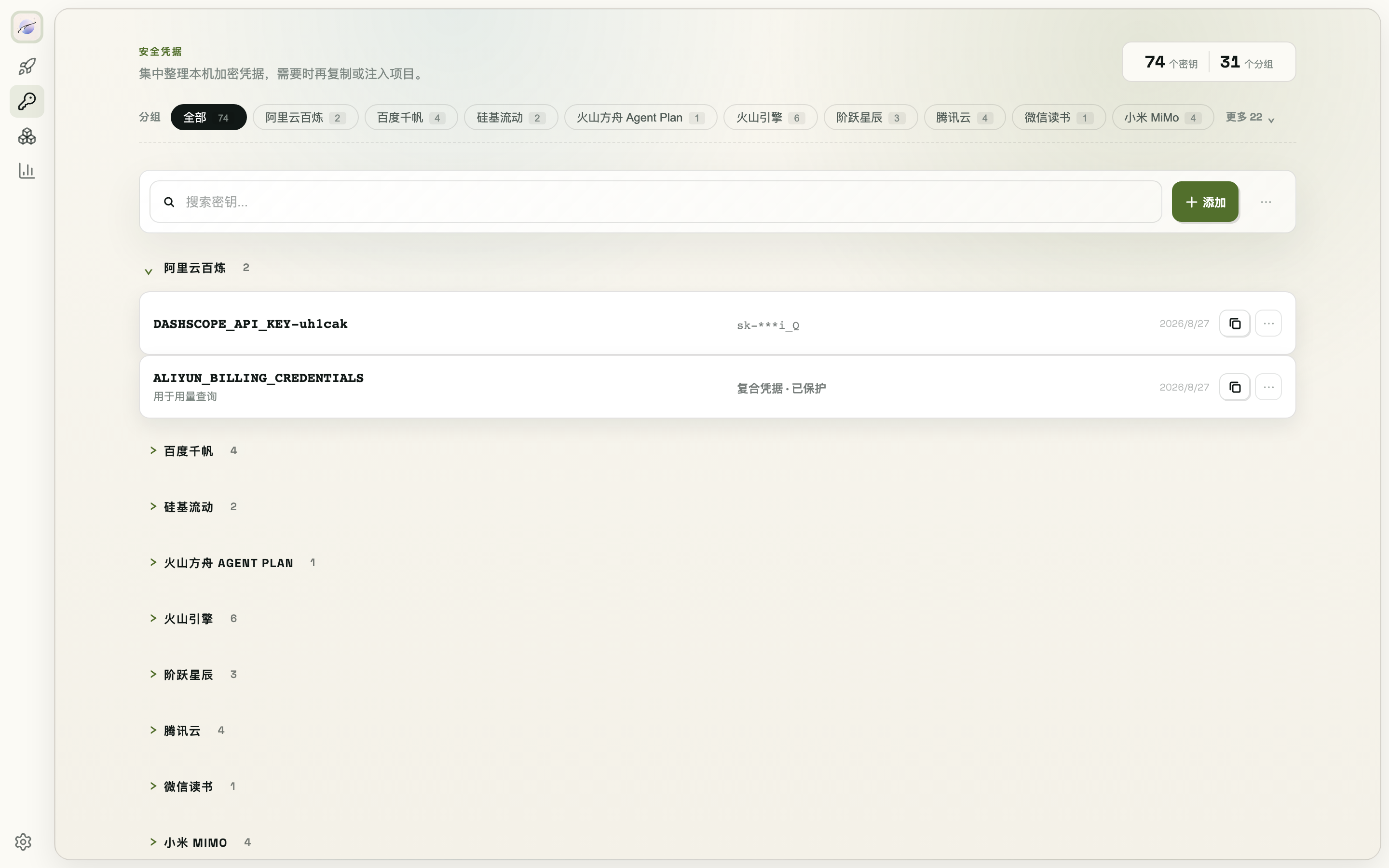Click the planet app logo icon

(27, 27)
